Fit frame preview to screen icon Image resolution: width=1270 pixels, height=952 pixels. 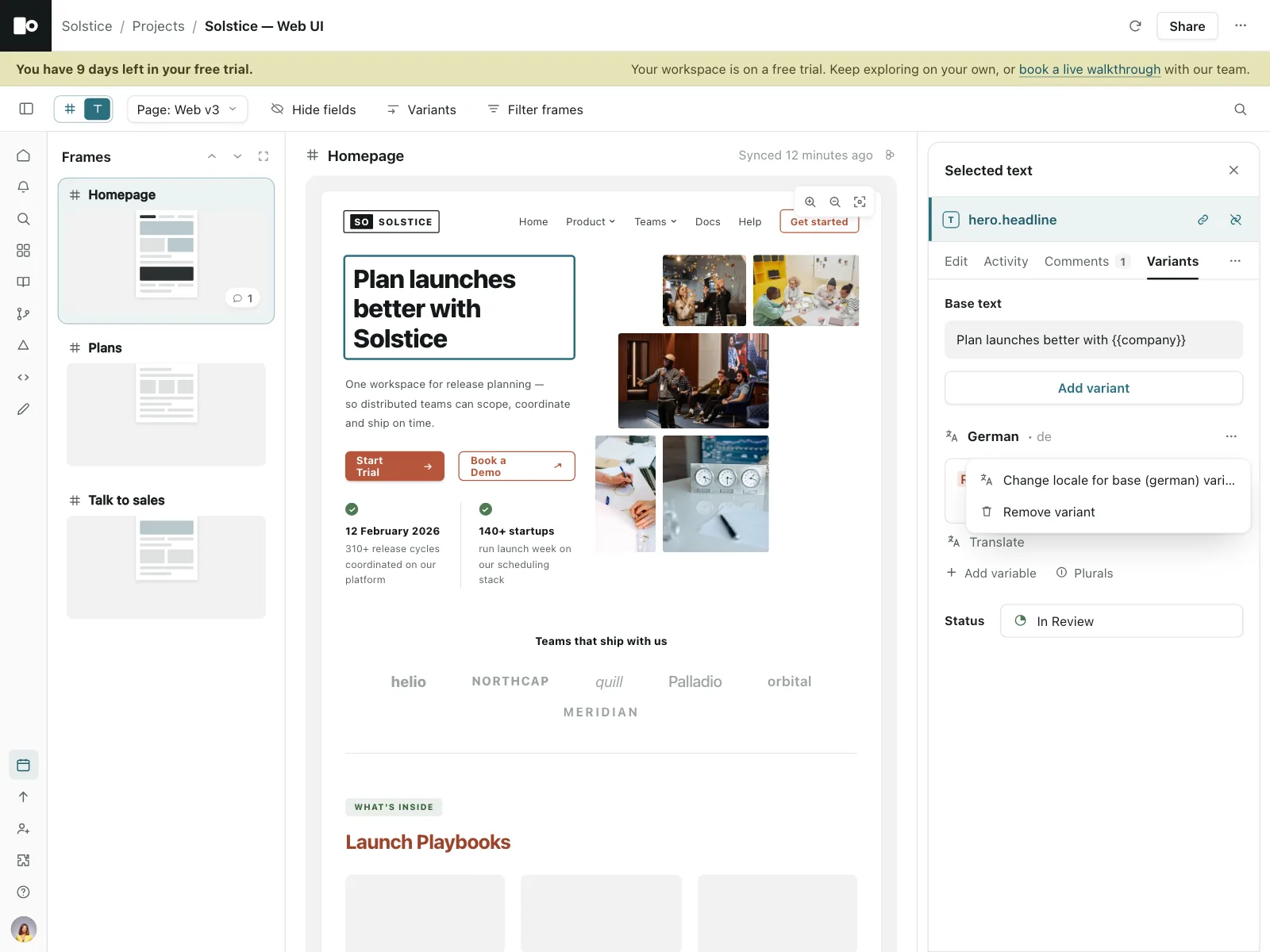(x=860, y=202)
